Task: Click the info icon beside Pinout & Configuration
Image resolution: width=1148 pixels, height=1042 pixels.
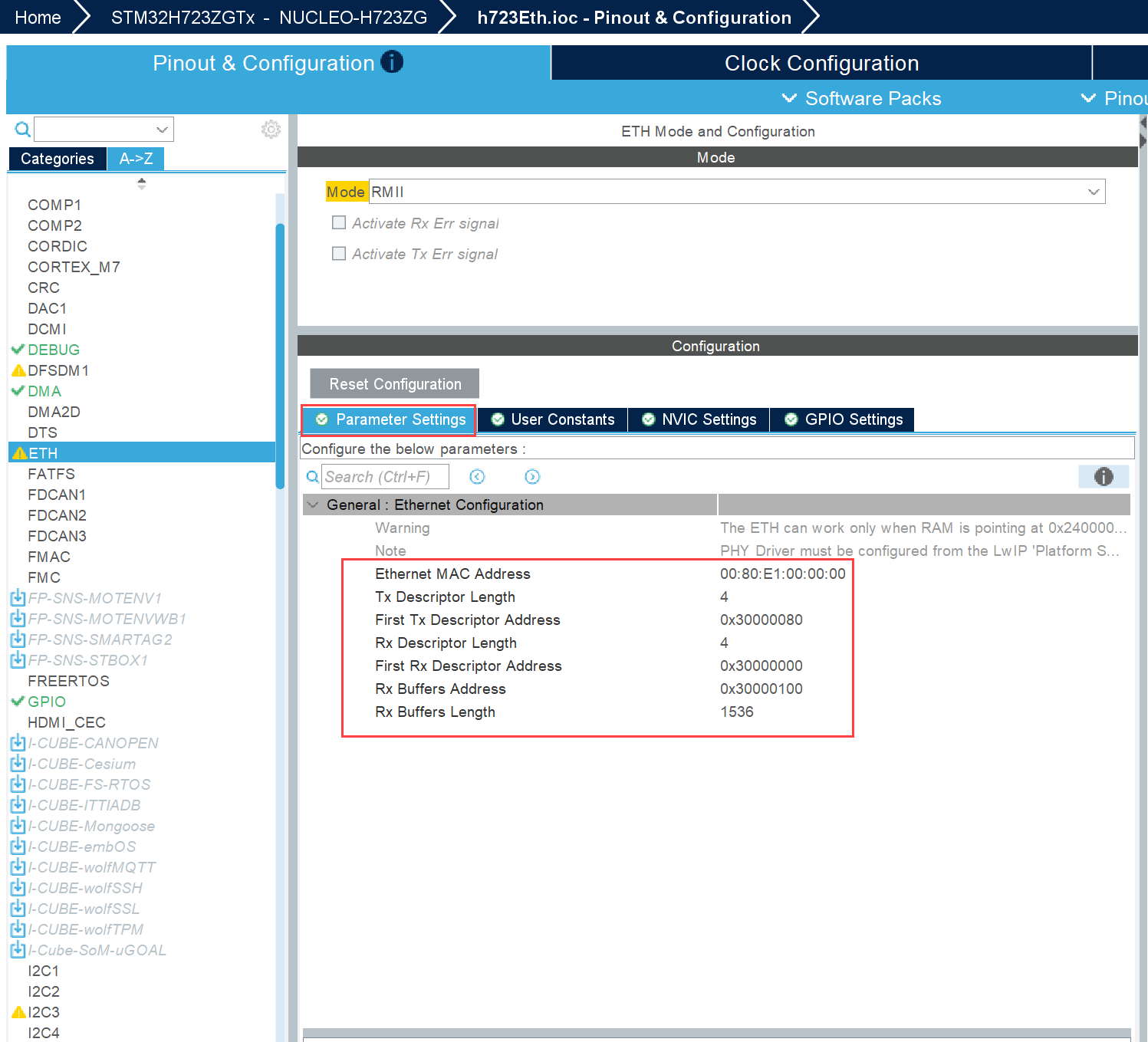Action: coord(392,62)
